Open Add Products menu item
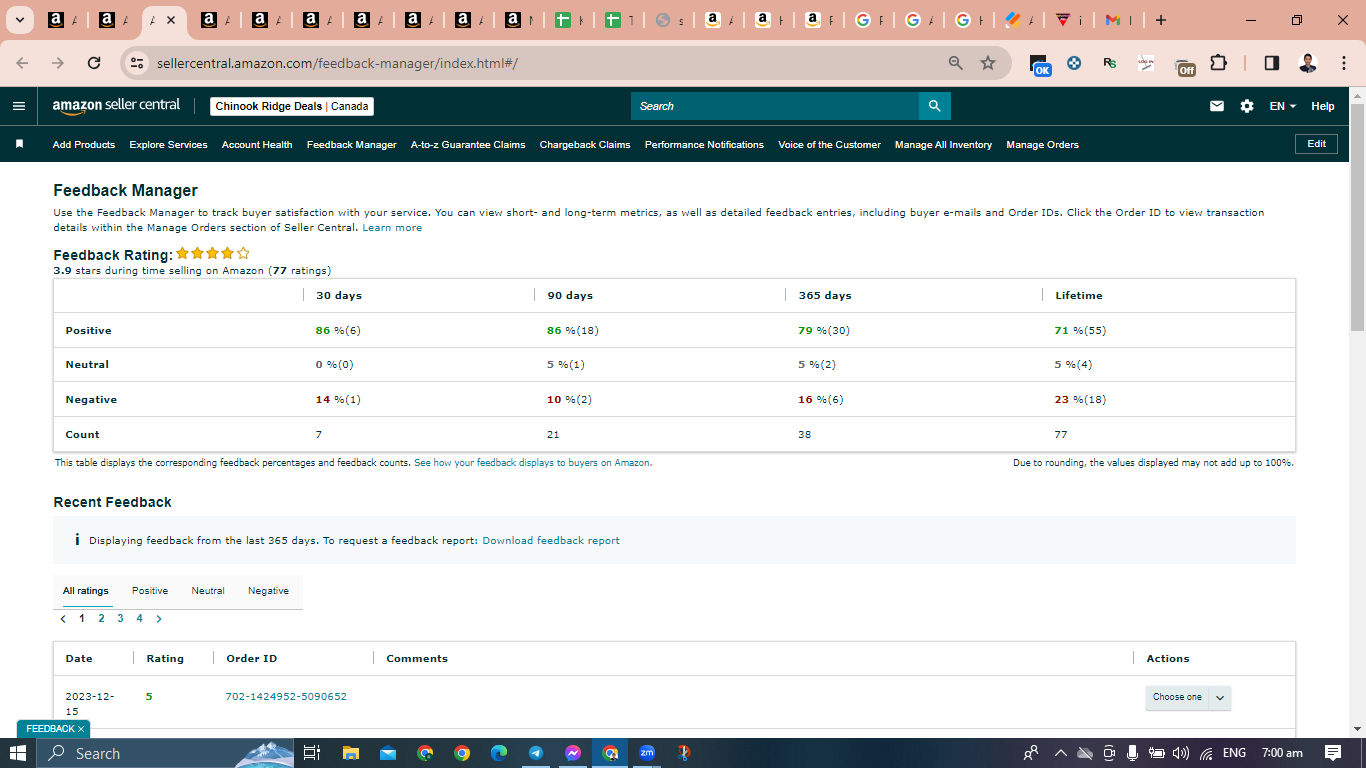The width and height of the screenshot is (1366, 768). [84, 144]
